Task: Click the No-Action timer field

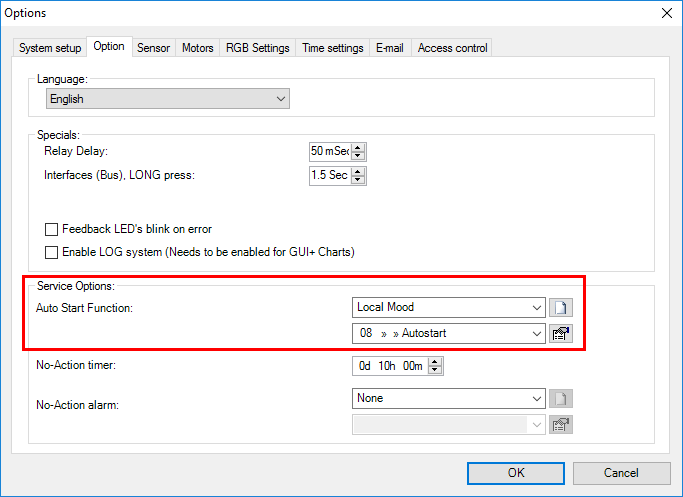Action: (392, 366)
